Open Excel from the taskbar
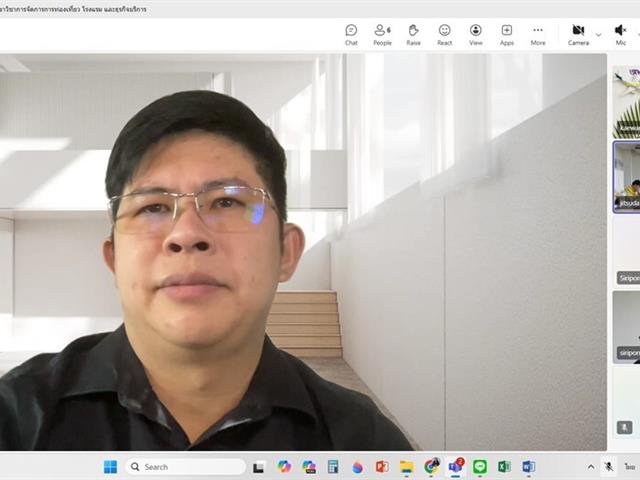 point(504,467)
